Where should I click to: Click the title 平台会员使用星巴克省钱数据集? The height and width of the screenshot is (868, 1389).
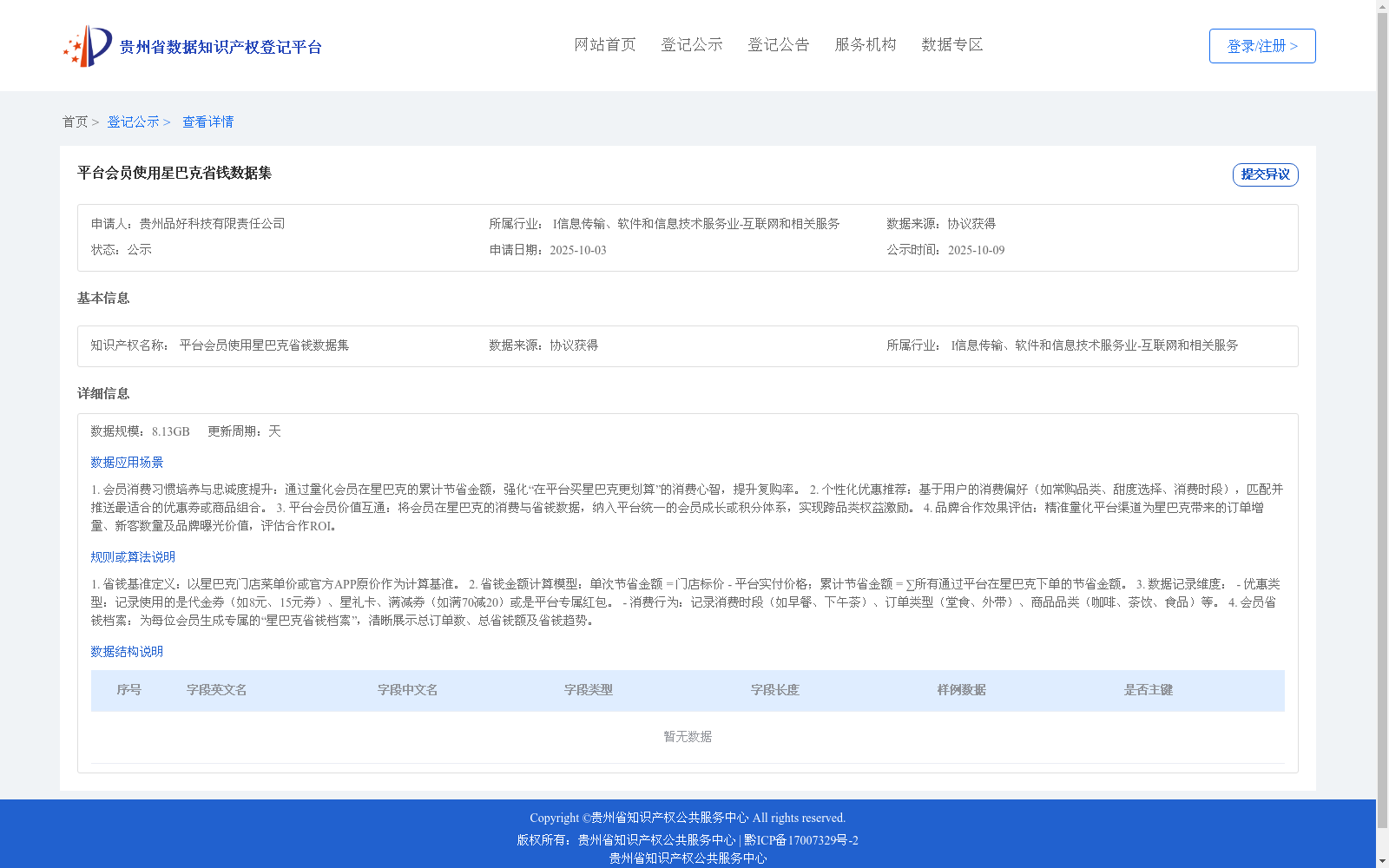coord(174,174)
